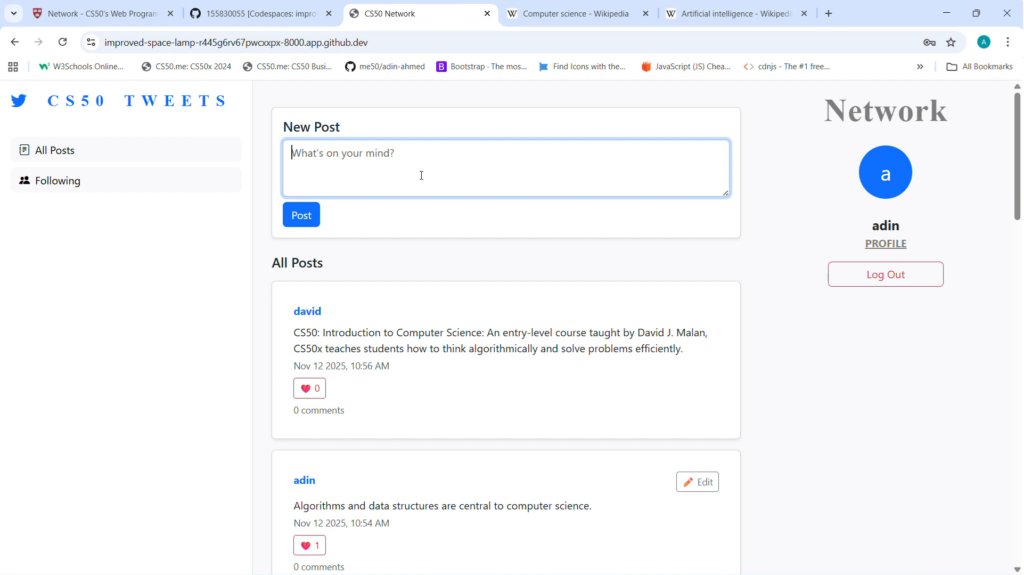Open Chrome's three-dot menu

(1008, 42)
